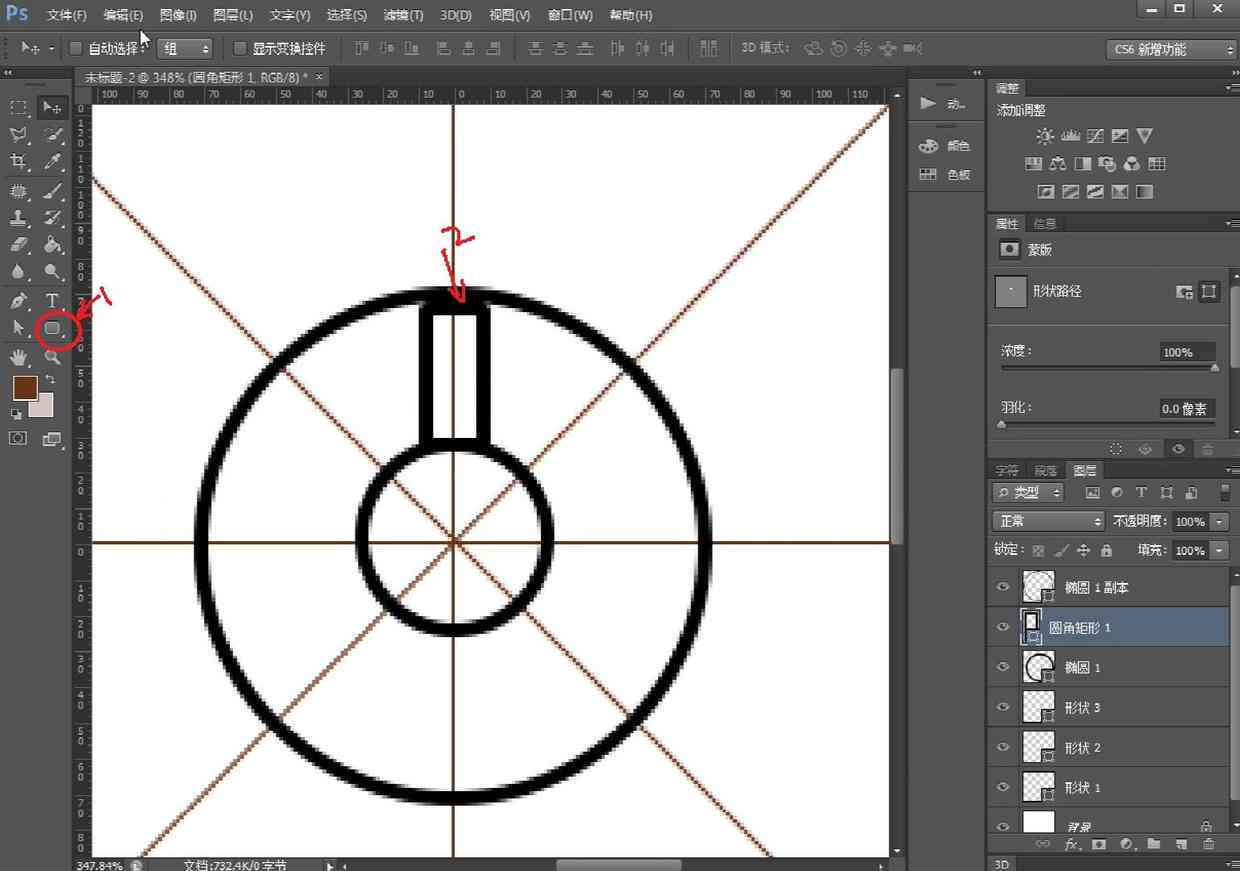Hide the 形状 1 layer

(x=1003, y=787)
